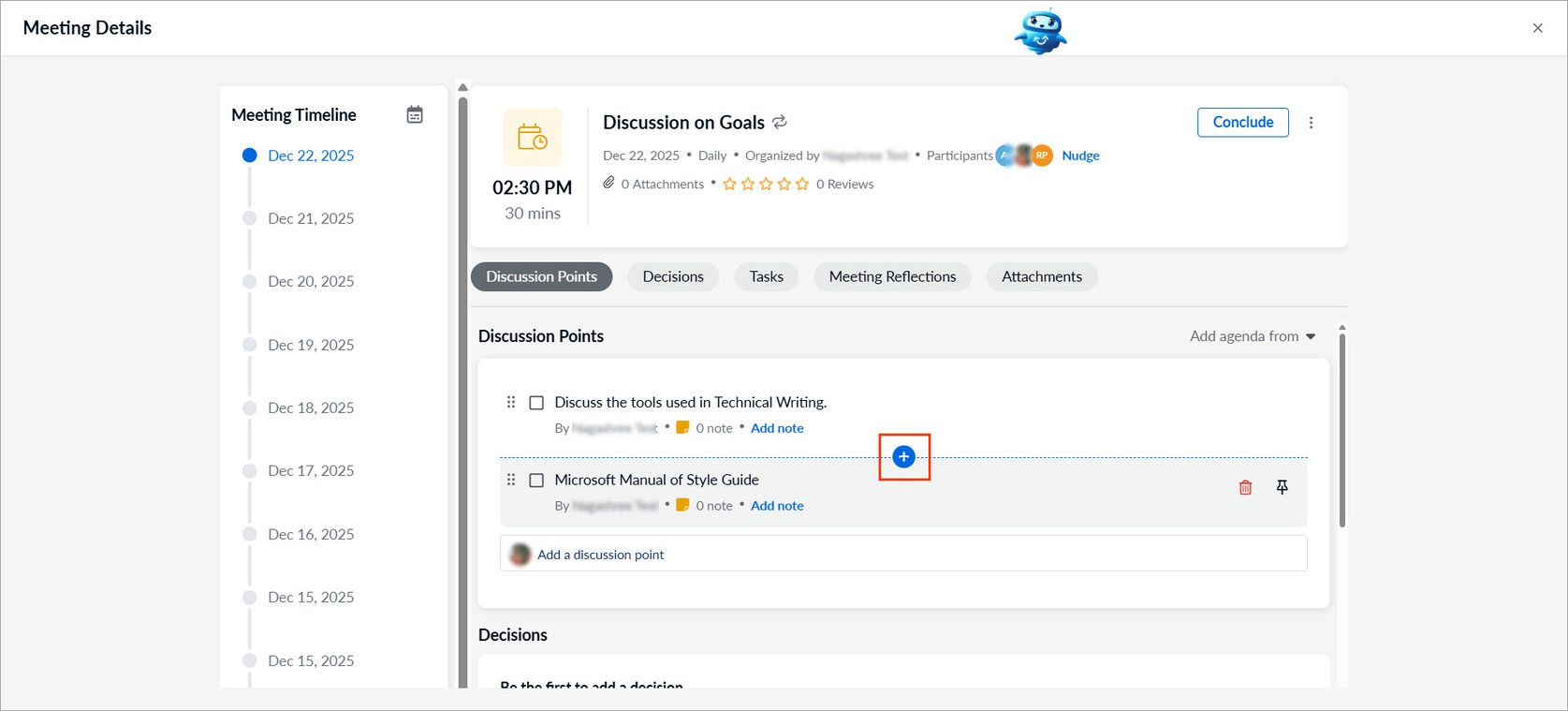1568x711 pixels.
Task: Click the 0 Reviews text
Action: [844, 185]
